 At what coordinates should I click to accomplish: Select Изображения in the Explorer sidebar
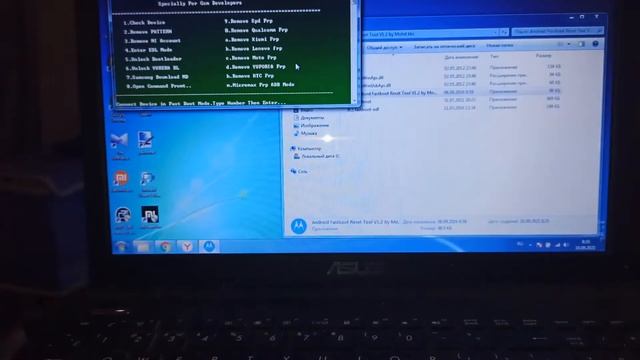[314, 125]
